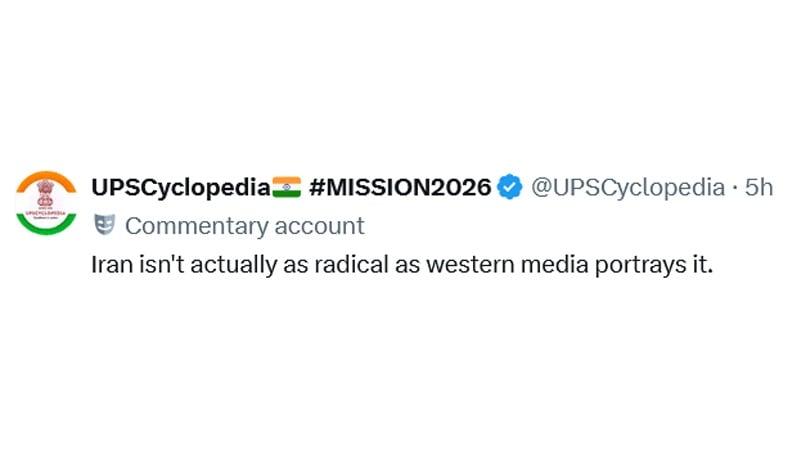800x450 pixels.
Task: Open the post via 5h timestamp
Action: pyautogui.click(x=759, y=186)
